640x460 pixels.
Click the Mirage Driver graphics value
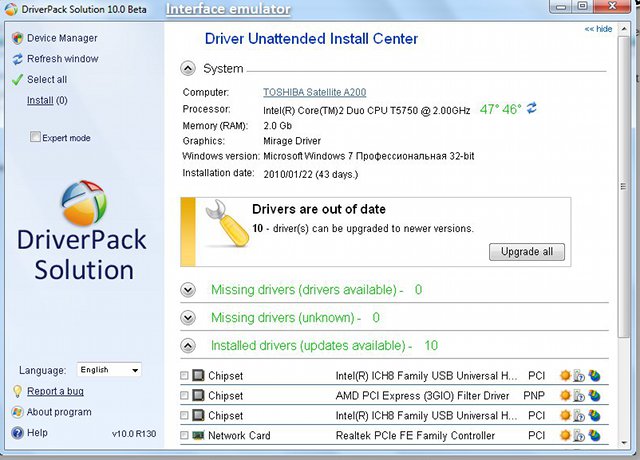point(292,141)
